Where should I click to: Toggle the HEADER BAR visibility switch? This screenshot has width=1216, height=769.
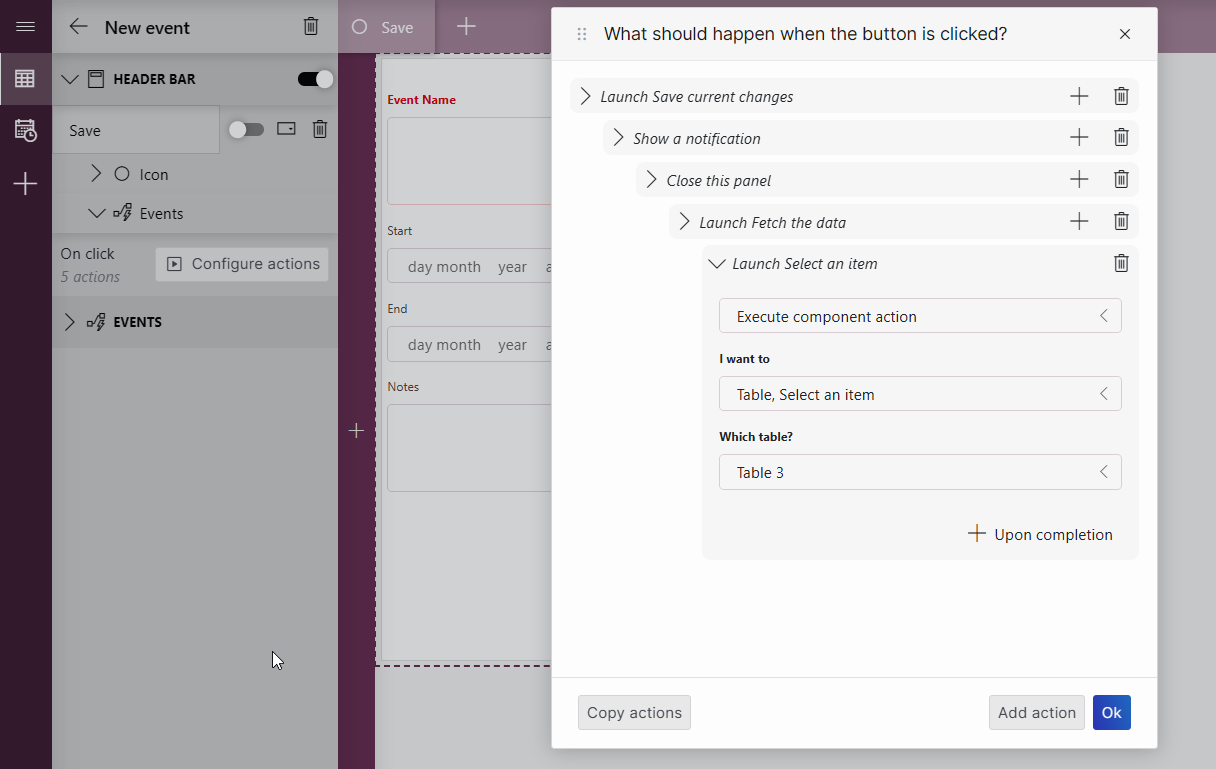pos(315,78)
